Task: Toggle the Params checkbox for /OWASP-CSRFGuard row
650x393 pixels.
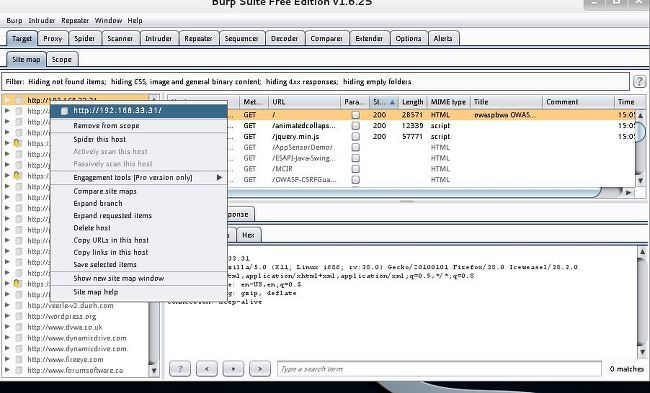Action: point(355,180)
